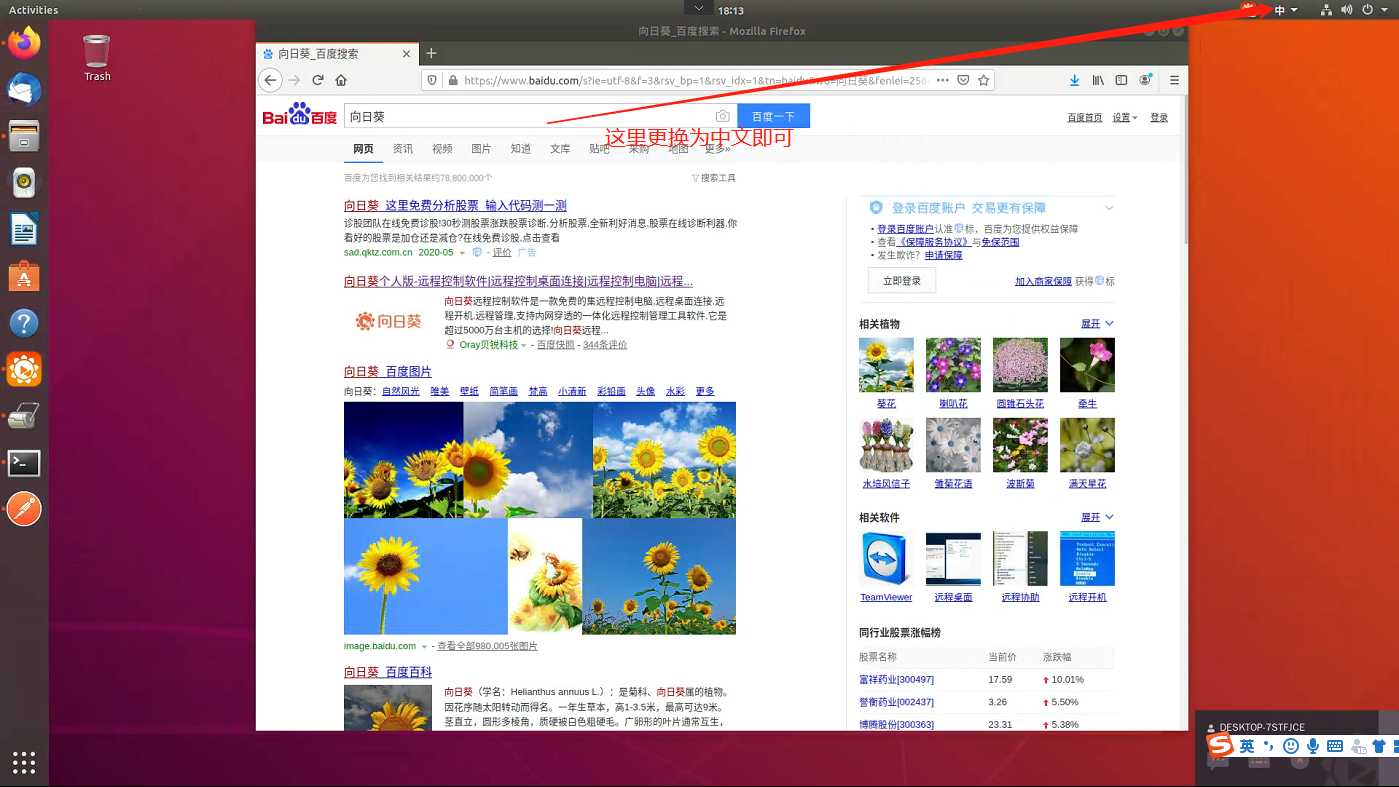This screenshot has width=1399, height=787.
Task: Open a new Firefox tab
Action: tap(431, 53)
